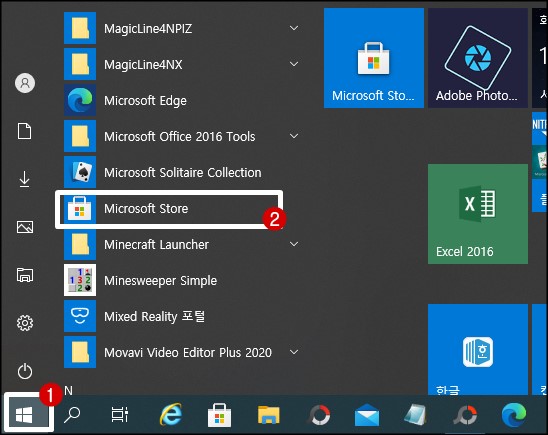This screenshot has height=435, width=548.
Task: Launch Microsoft Solitaire Collection from list
Action: pyautogui.click(x=182, y=172)
